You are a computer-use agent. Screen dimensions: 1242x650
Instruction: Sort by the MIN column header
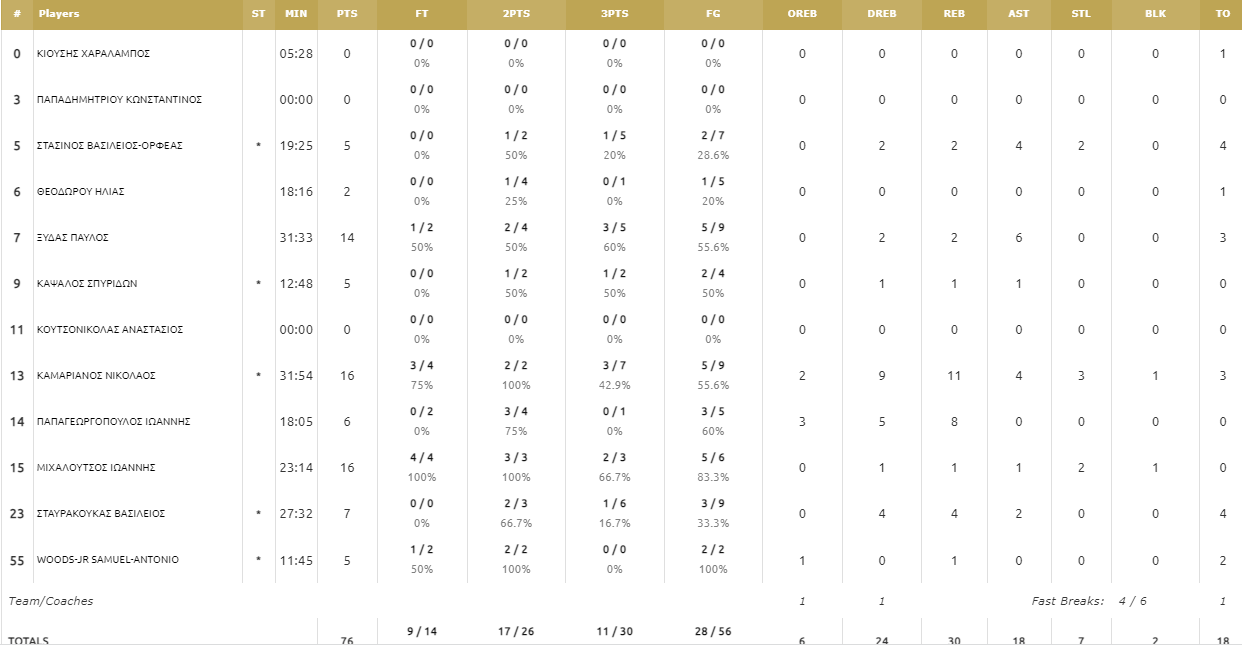296,14
